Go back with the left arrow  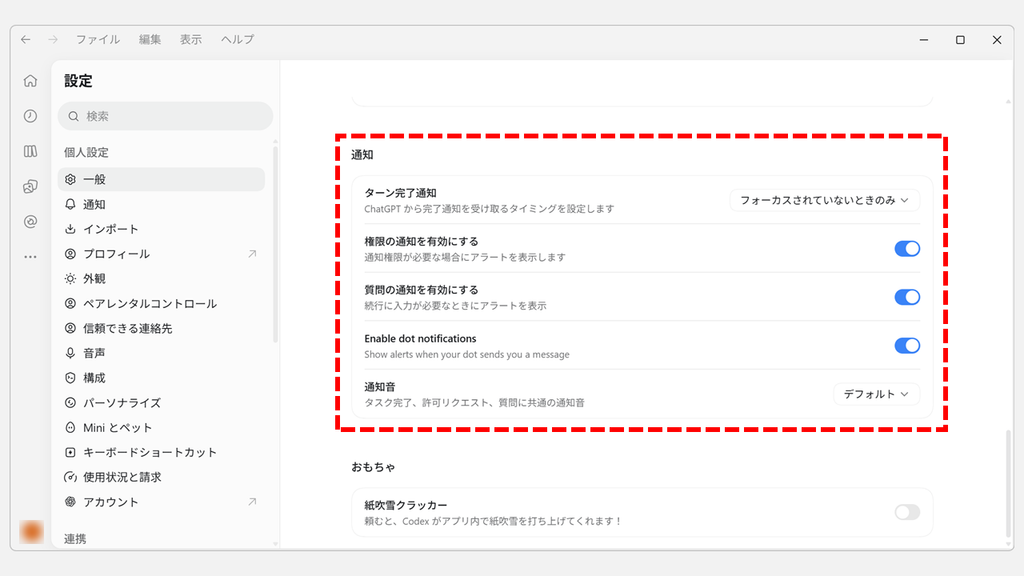click(25, 40)
